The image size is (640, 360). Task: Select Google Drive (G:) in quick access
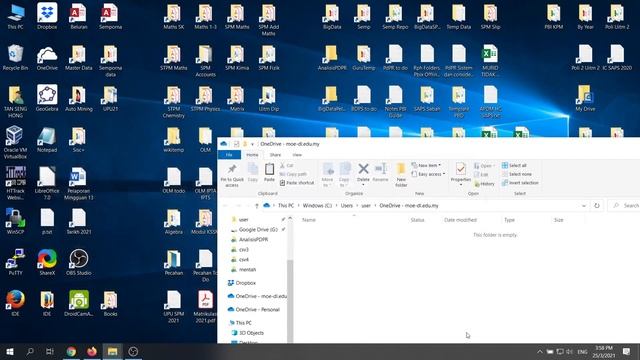[254, 229]
